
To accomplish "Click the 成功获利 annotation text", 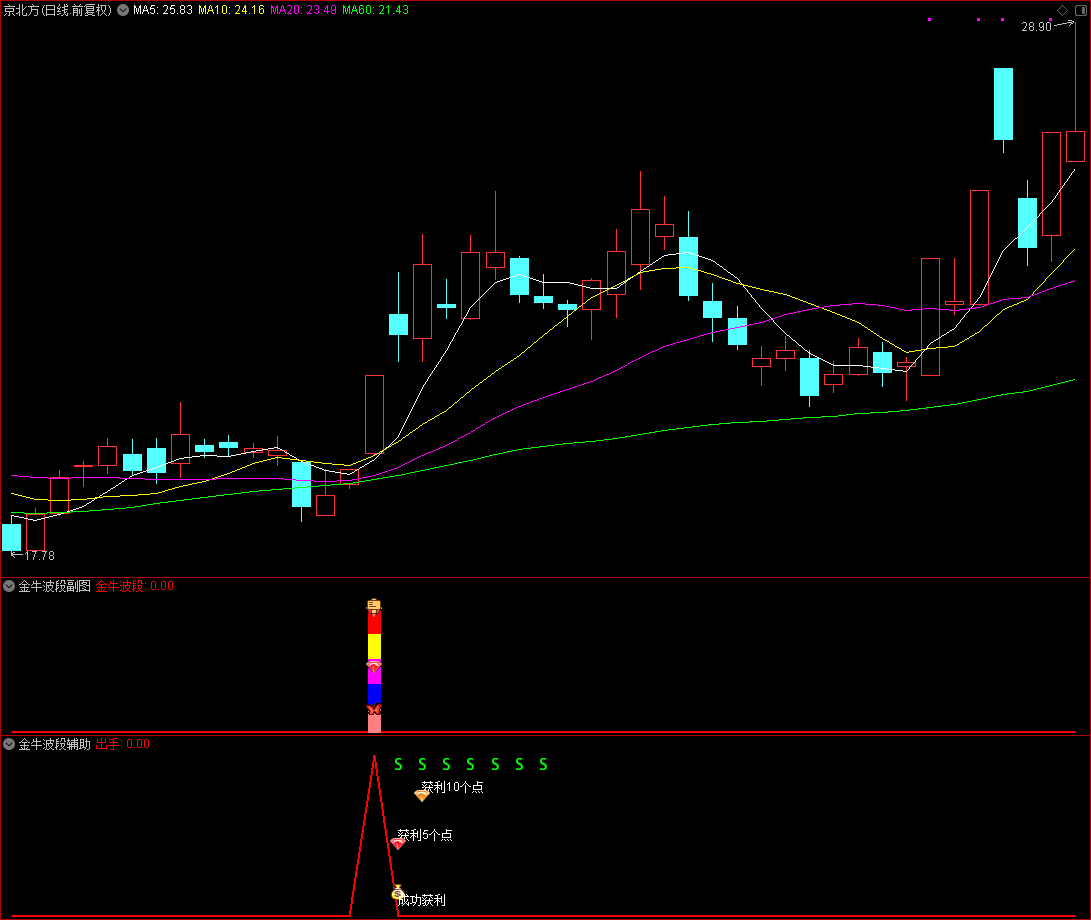I will coord(422,901).
